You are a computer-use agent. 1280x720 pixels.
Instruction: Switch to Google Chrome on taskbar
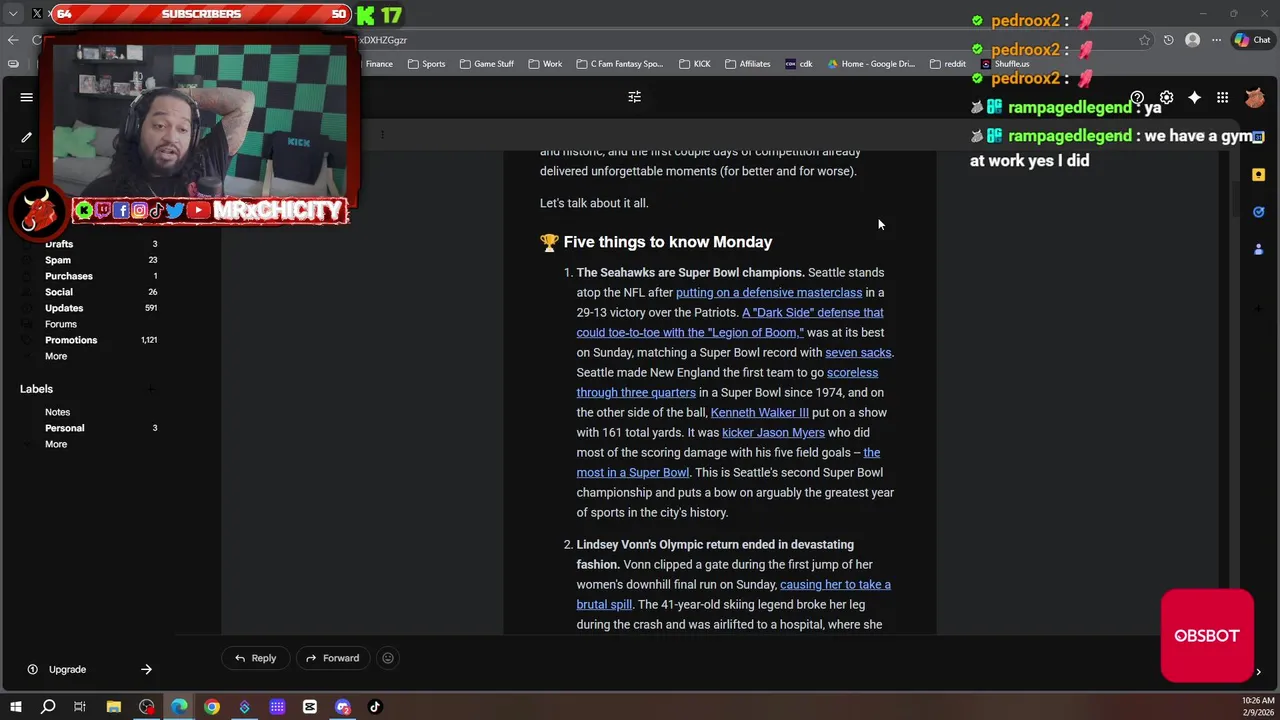pyautogui.click(x=212, y=707)
